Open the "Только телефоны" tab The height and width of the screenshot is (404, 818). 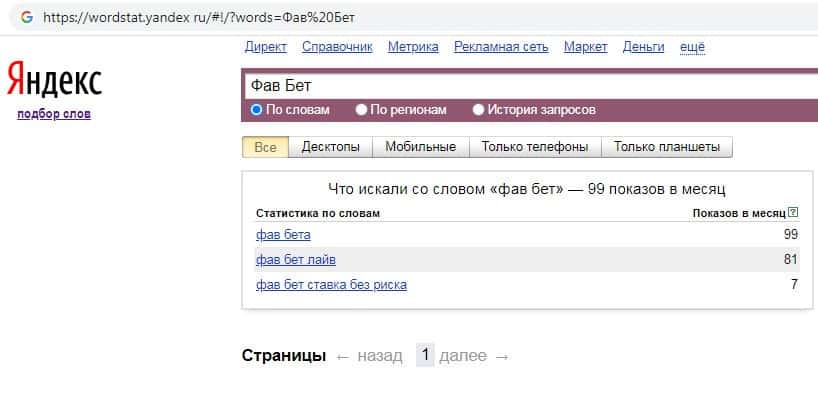(x=534, y=147)
